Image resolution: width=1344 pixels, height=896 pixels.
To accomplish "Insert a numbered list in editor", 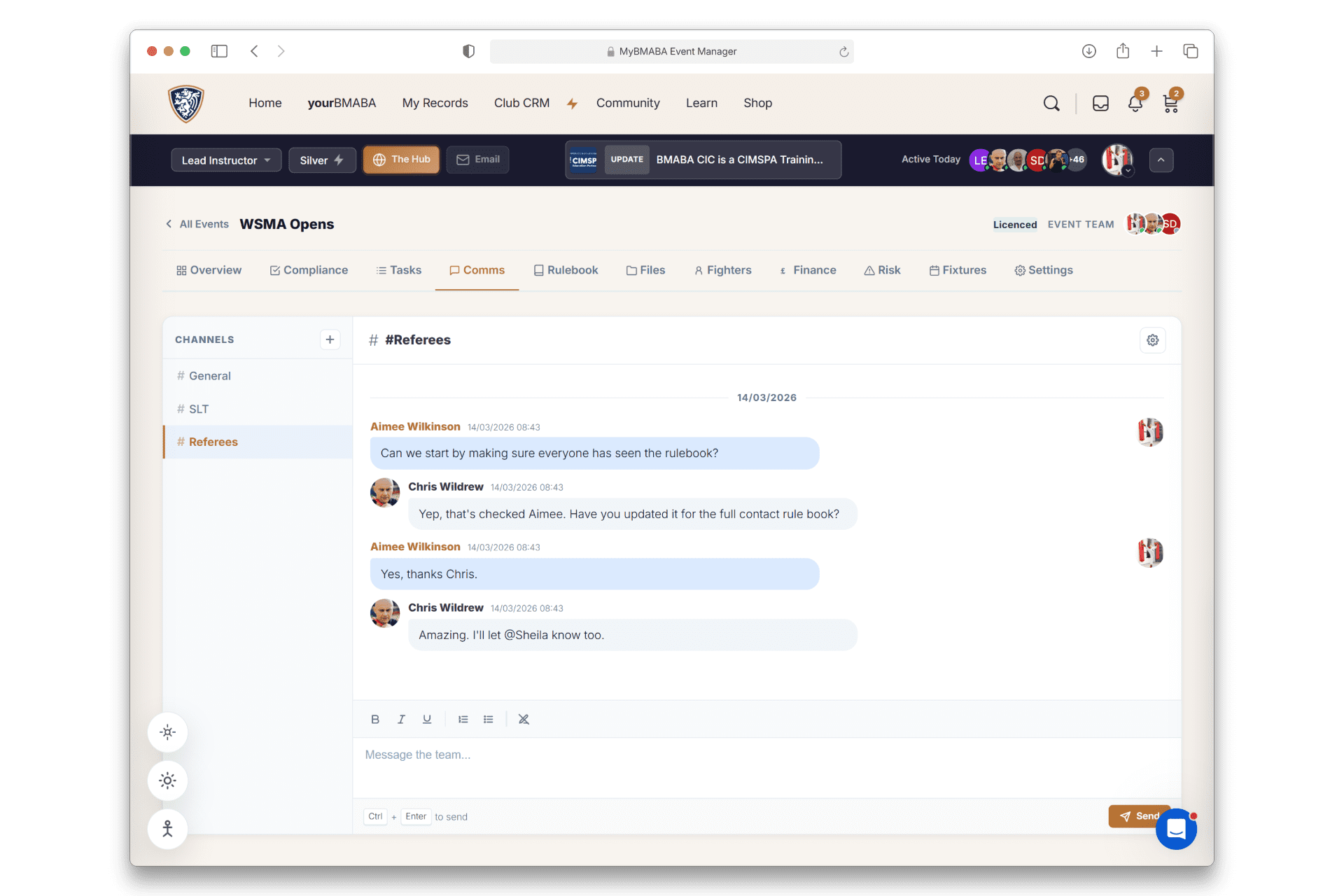I will click(463, 719).
